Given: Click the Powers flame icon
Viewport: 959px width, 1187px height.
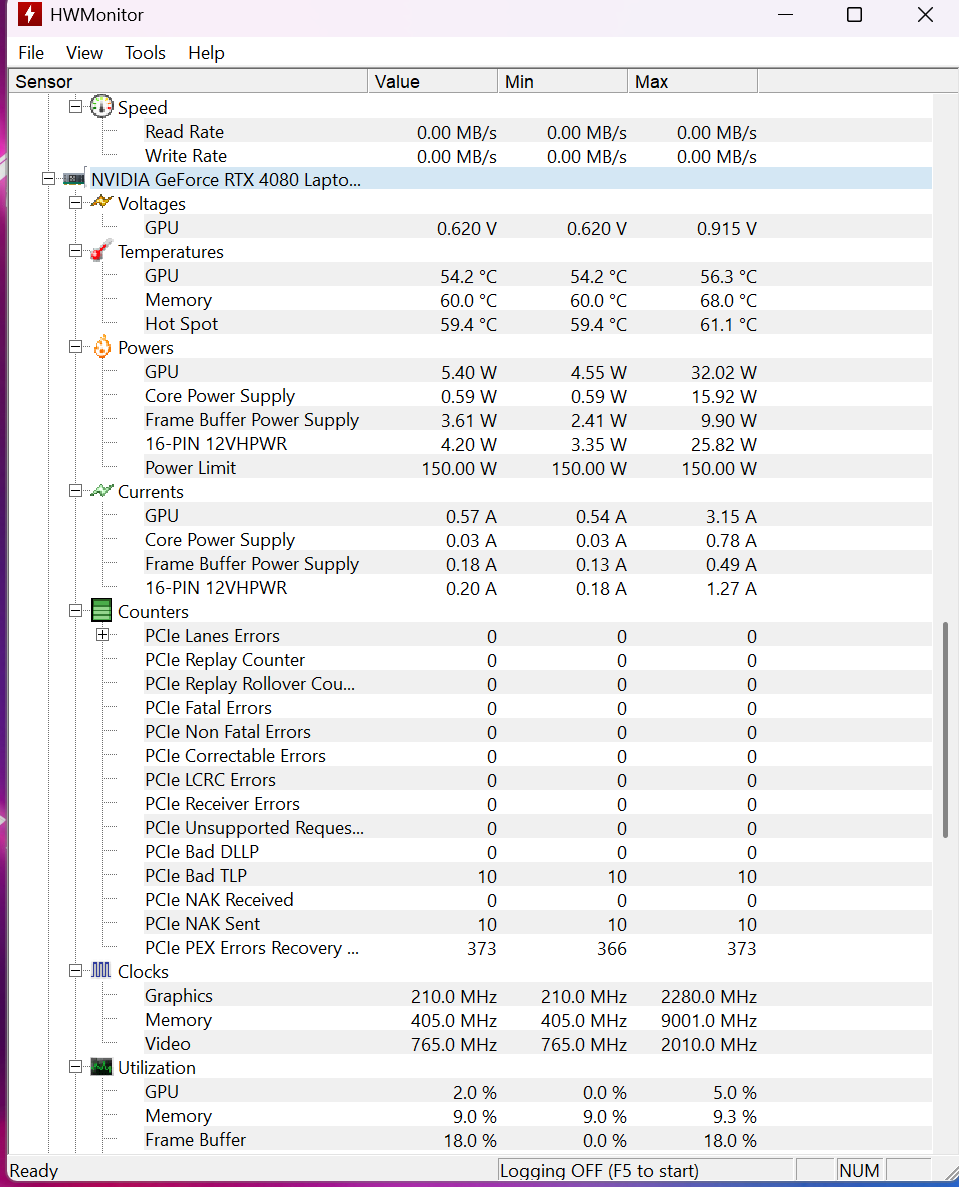Looking at the screenshot, I should click(x=102, y=348).
